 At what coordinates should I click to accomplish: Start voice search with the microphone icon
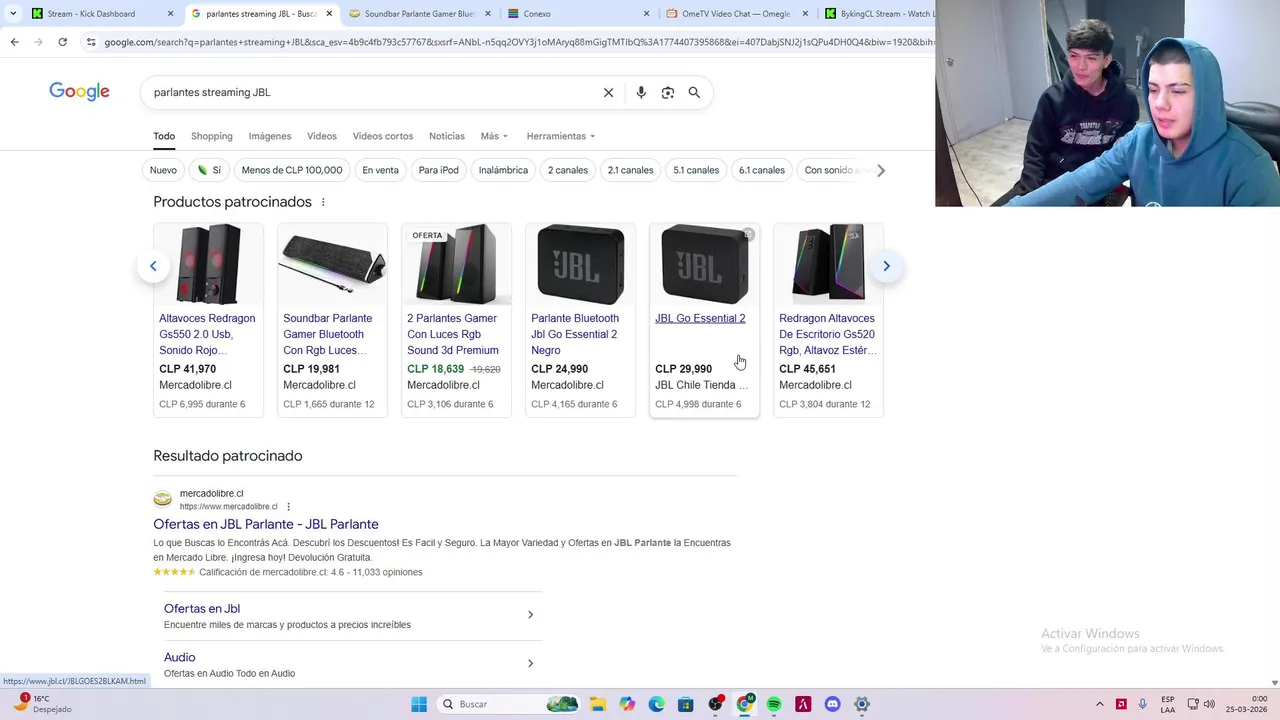pyautogui.click(x=641, y=92)
